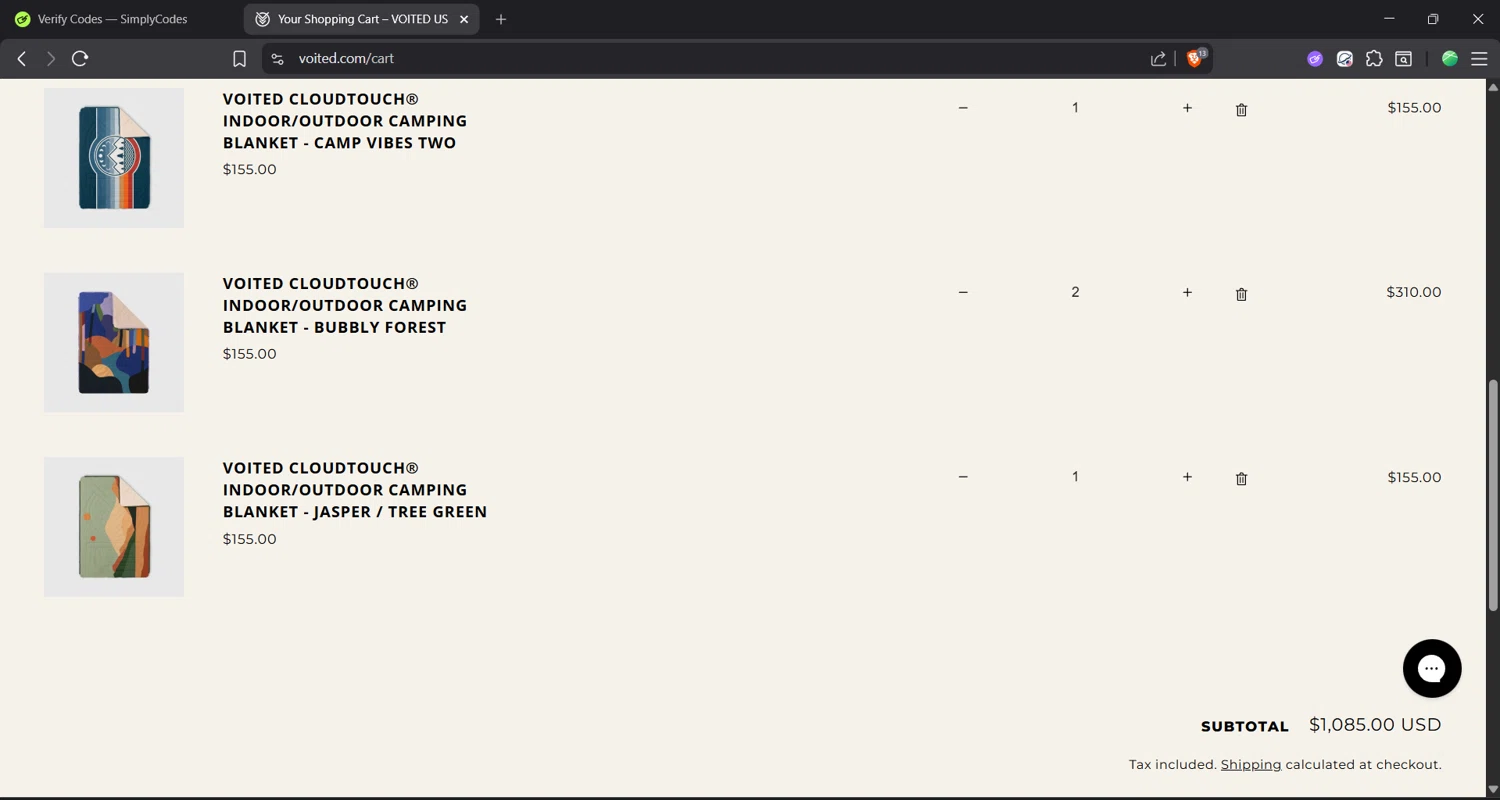
Task: Click the Camp Vibes Two blanket thumbnail
Action: (114, 158)
